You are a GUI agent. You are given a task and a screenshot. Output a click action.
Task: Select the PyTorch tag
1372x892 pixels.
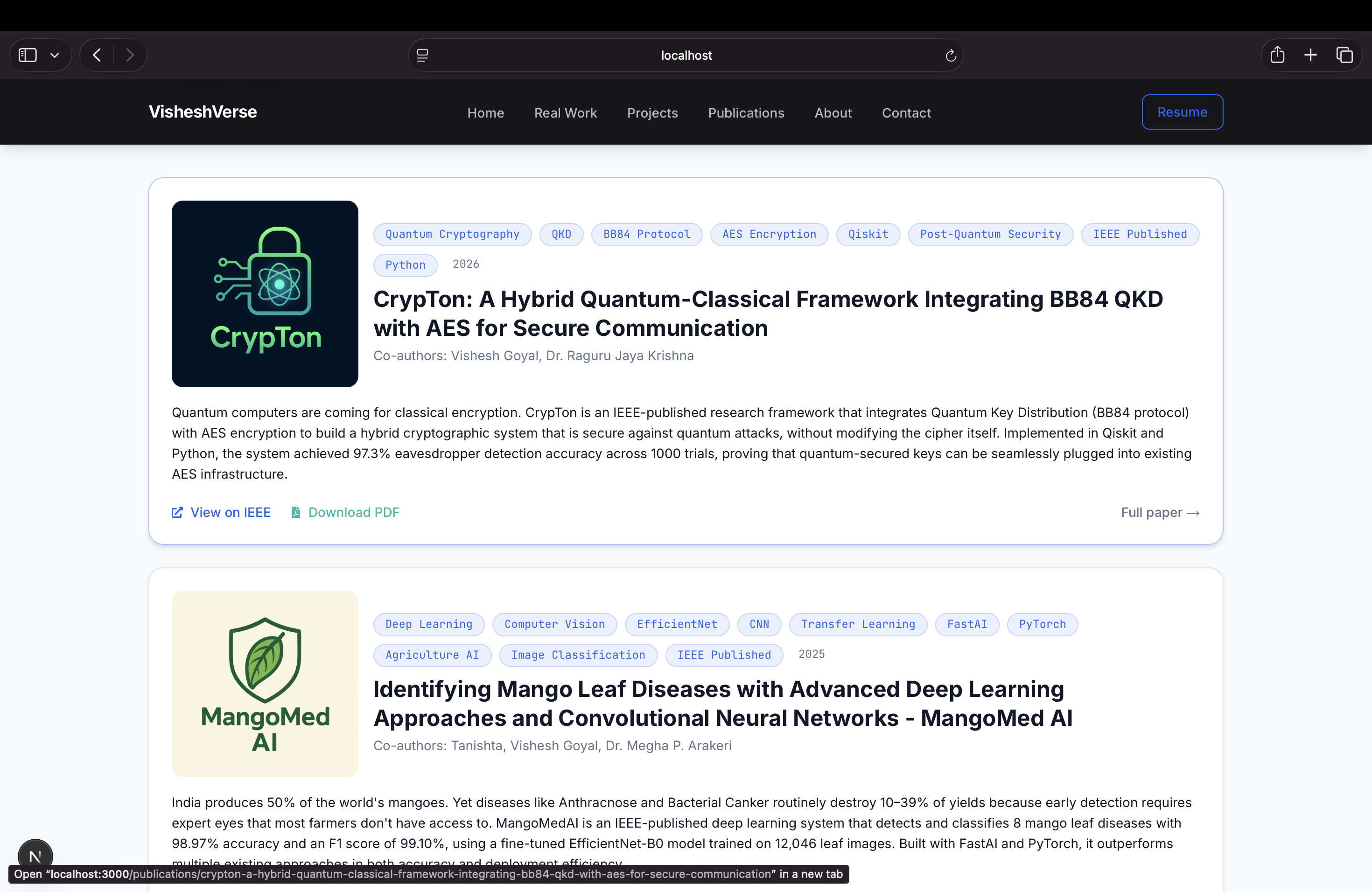(1042, 625)
